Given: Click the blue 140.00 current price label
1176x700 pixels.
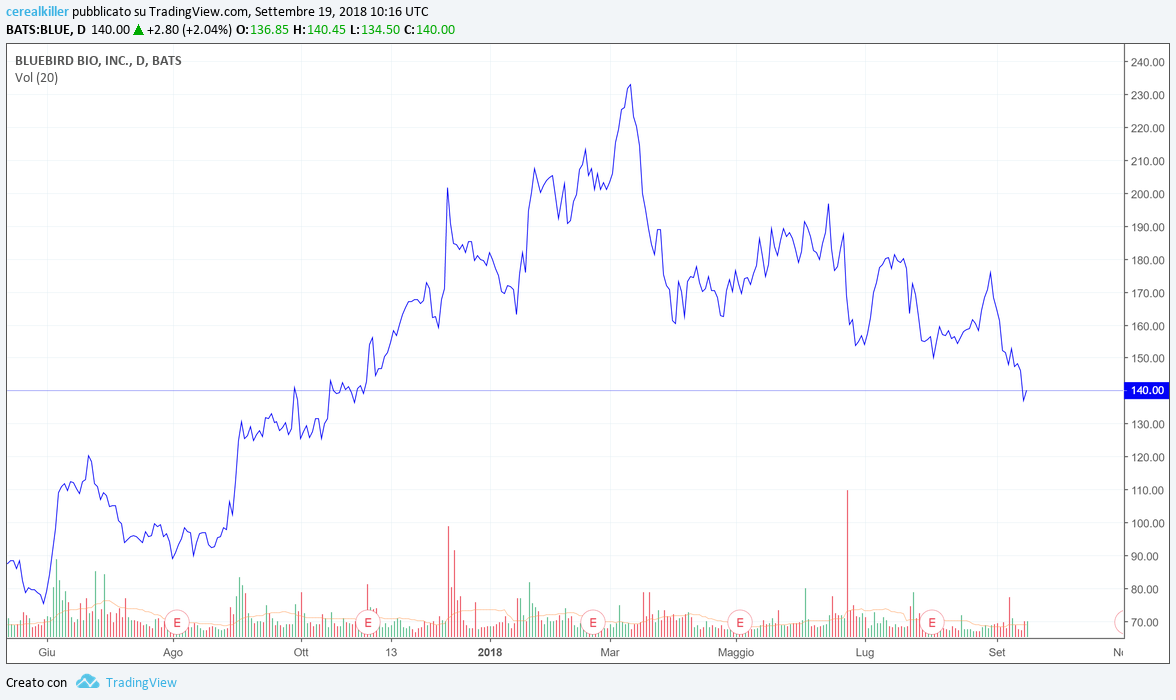Looking at the screenshot, I should (1147, 390).
